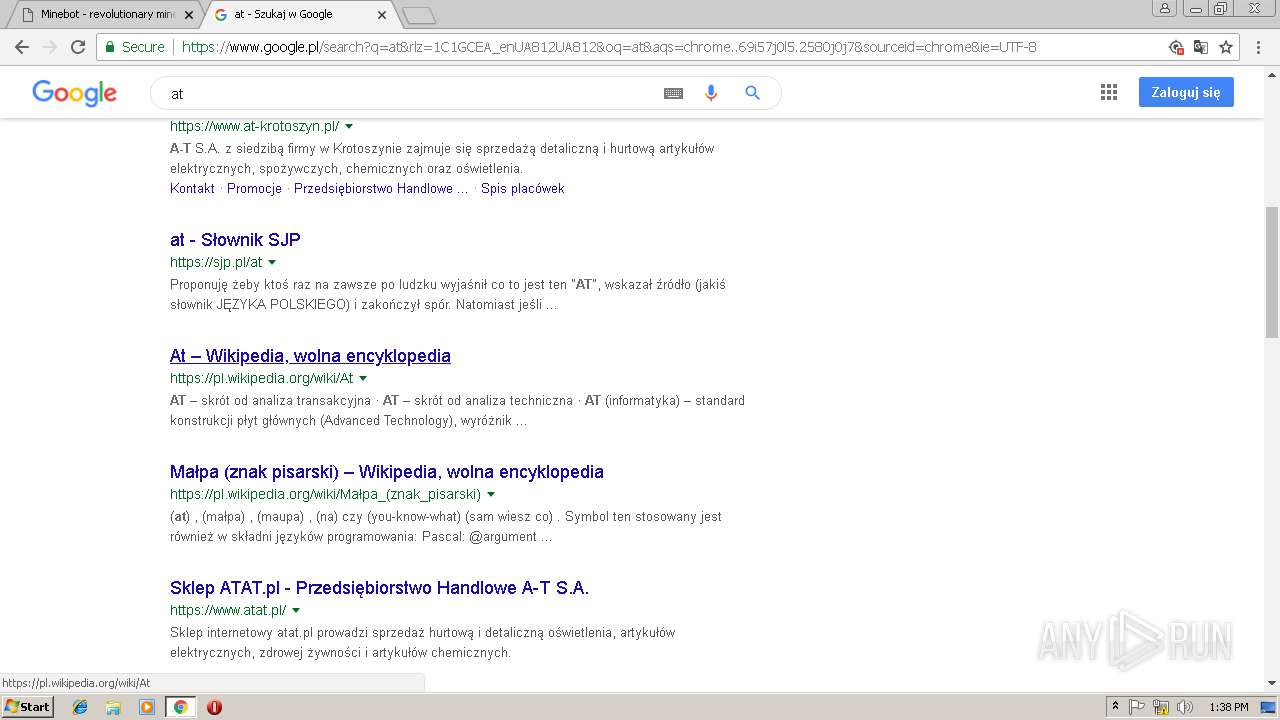
Task: Expand dropdown next to pl.wikipedia.org/wiki/At
Action: 363,379
